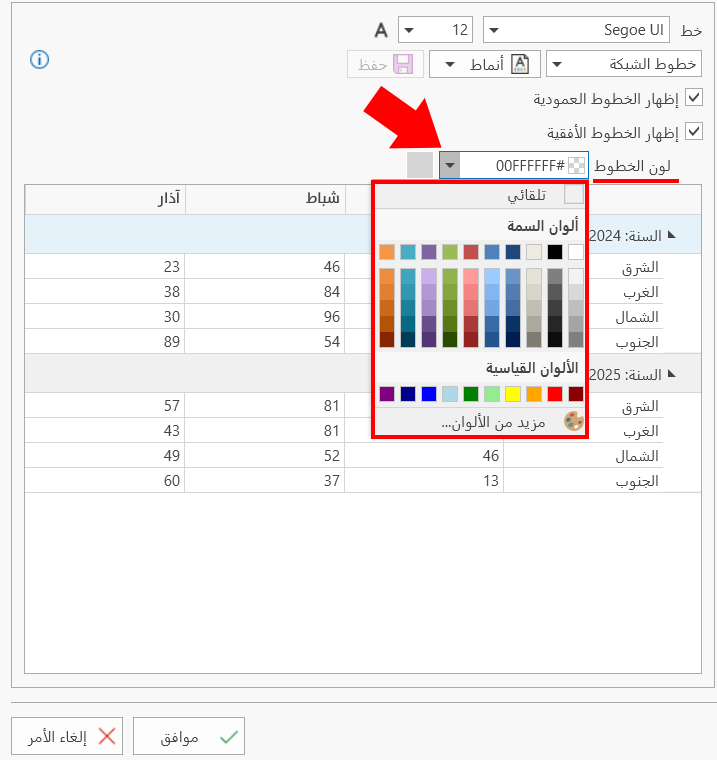Pick the black theme color swatch
The width and height of the screenshot is (717, 760).
(x=555, y=252)
